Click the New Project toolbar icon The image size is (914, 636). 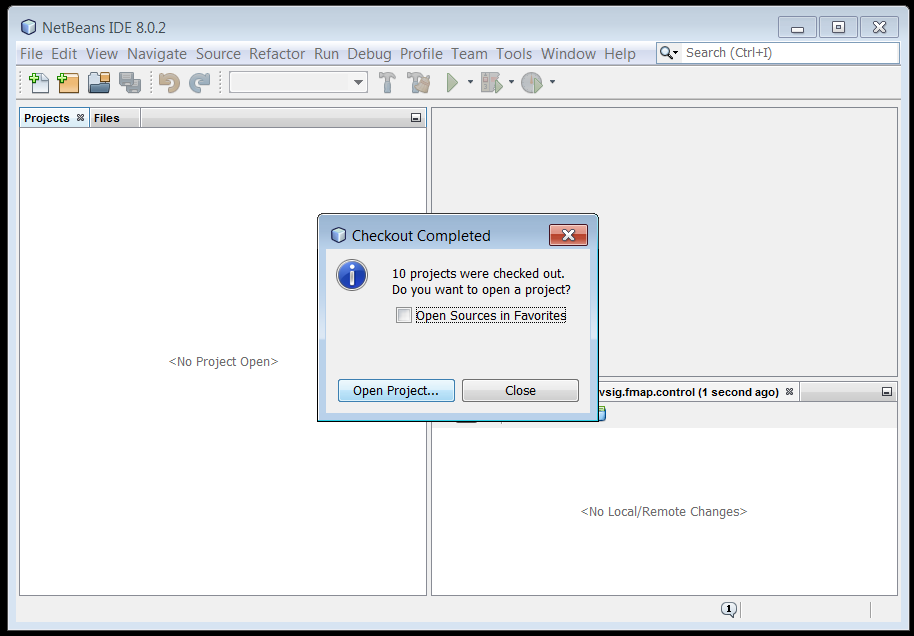pos(68,83)
